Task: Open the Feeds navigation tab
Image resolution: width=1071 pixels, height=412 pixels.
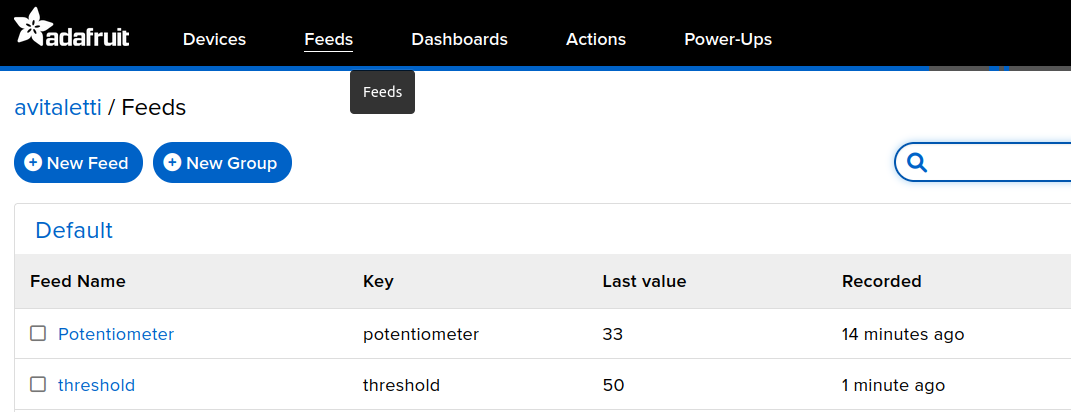Action: (328, 39)
